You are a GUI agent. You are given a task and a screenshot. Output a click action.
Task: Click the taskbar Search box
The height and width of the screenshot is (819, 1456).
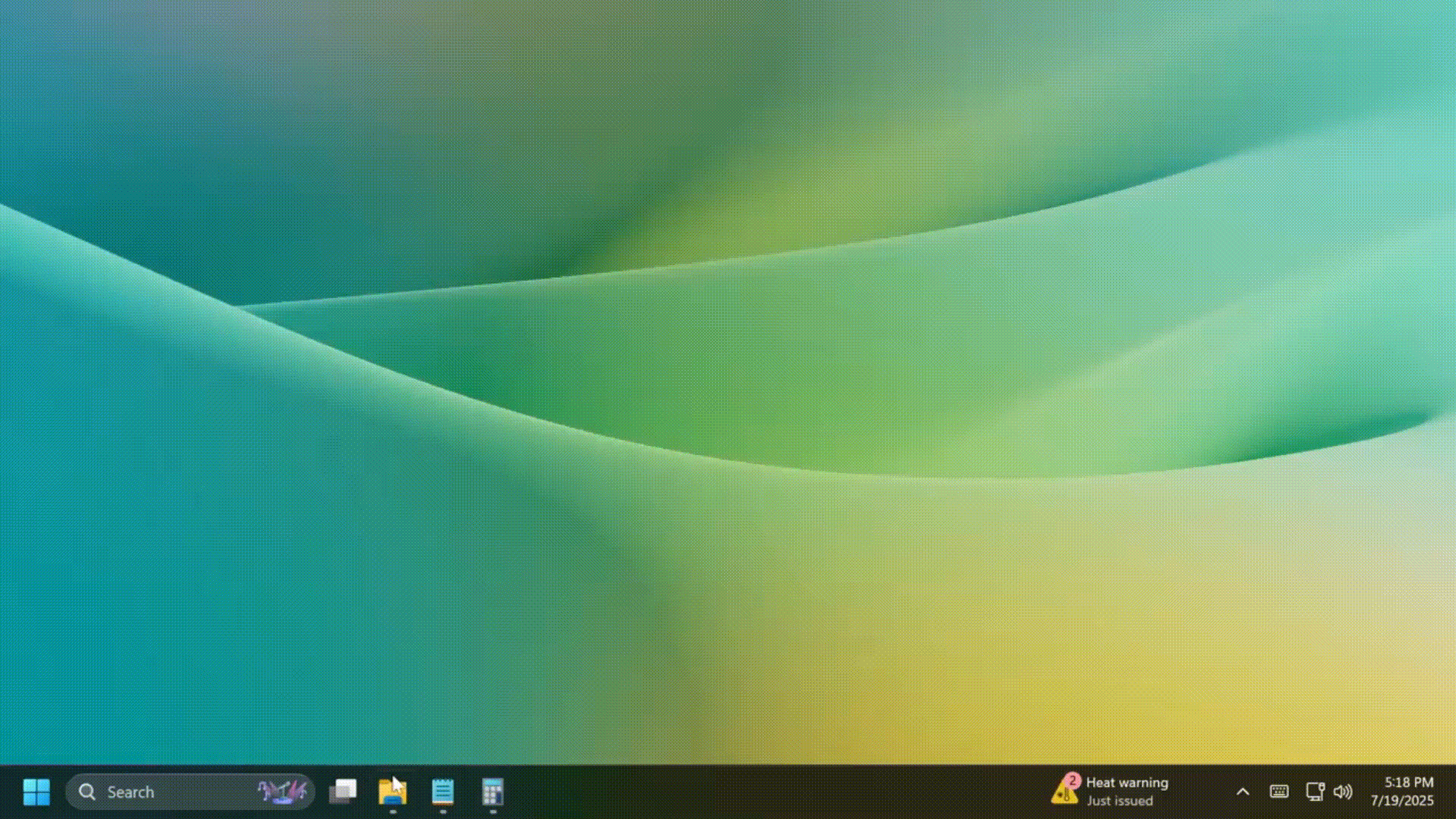click(x=190, y=792)
